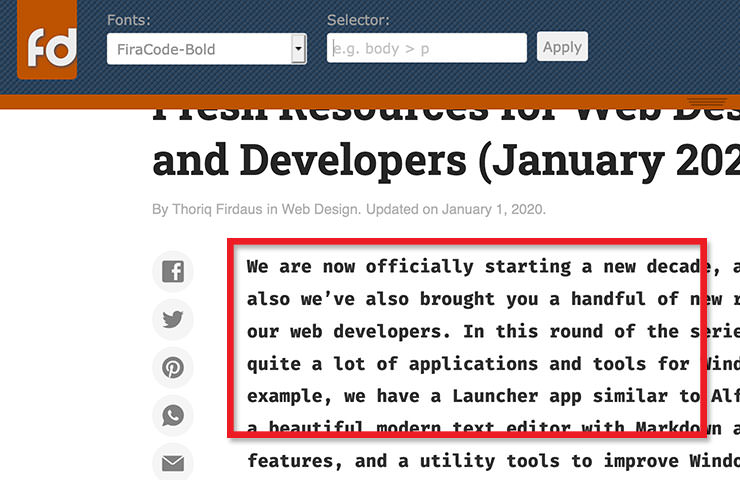Pin the article on Pinterest
Image resolution: width=740 pixels, height=480 pixels.
coord(173,367)
